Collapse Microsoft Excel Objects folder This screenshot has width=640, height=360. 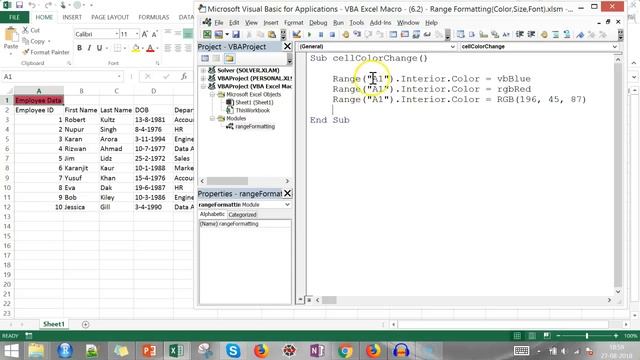click(212, 94)
